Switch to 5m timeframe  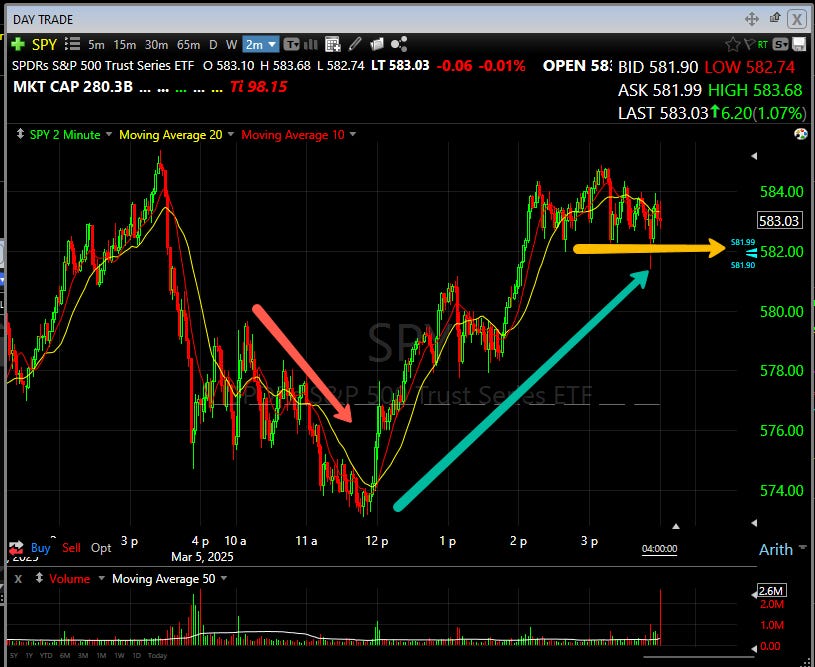[96, 45]
